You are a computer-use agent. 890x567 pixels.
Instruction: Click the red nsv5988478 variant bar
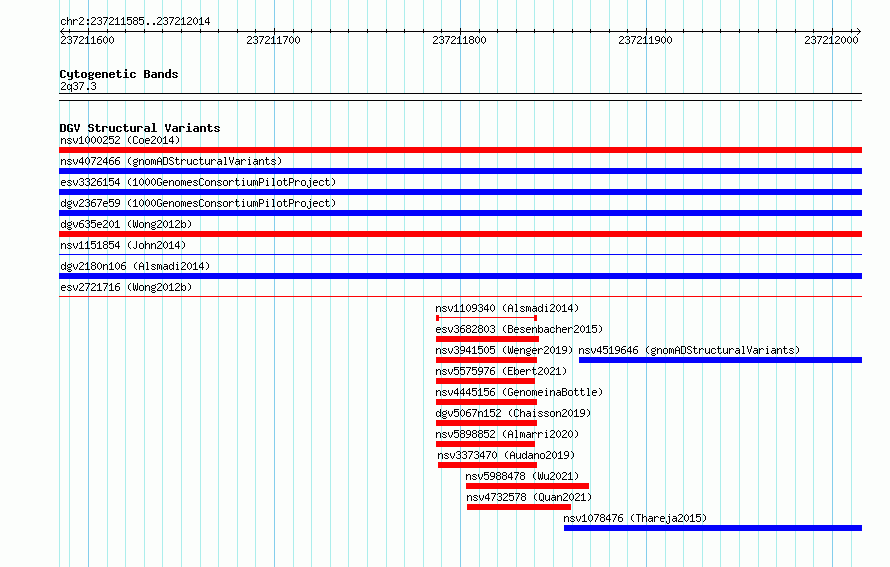click(527, 486)
